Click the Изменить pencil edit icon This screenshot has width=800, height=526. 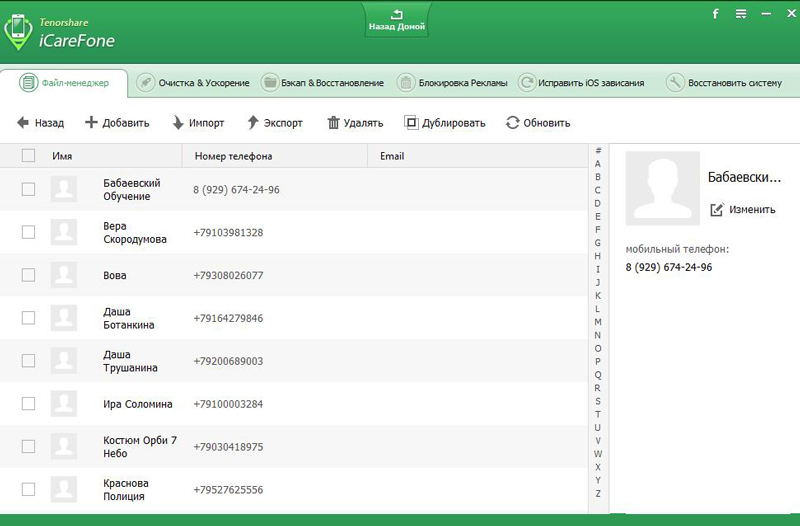coord(717,209)
